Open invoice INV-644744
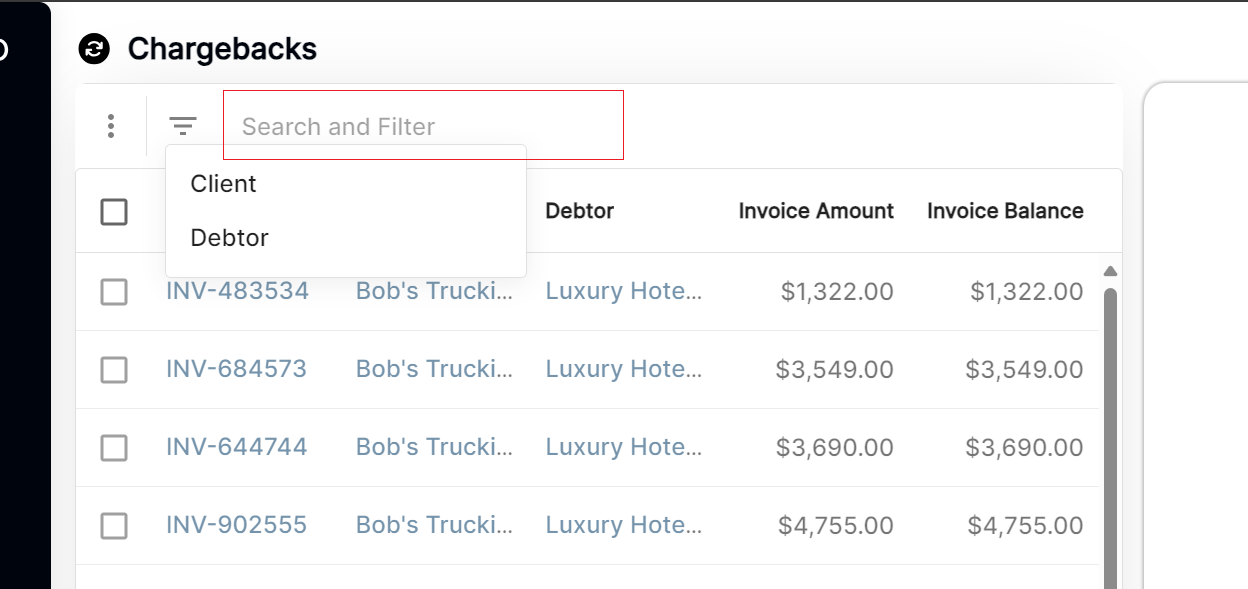The width and height of the screenshot is (1248, 589). (237, 447)
